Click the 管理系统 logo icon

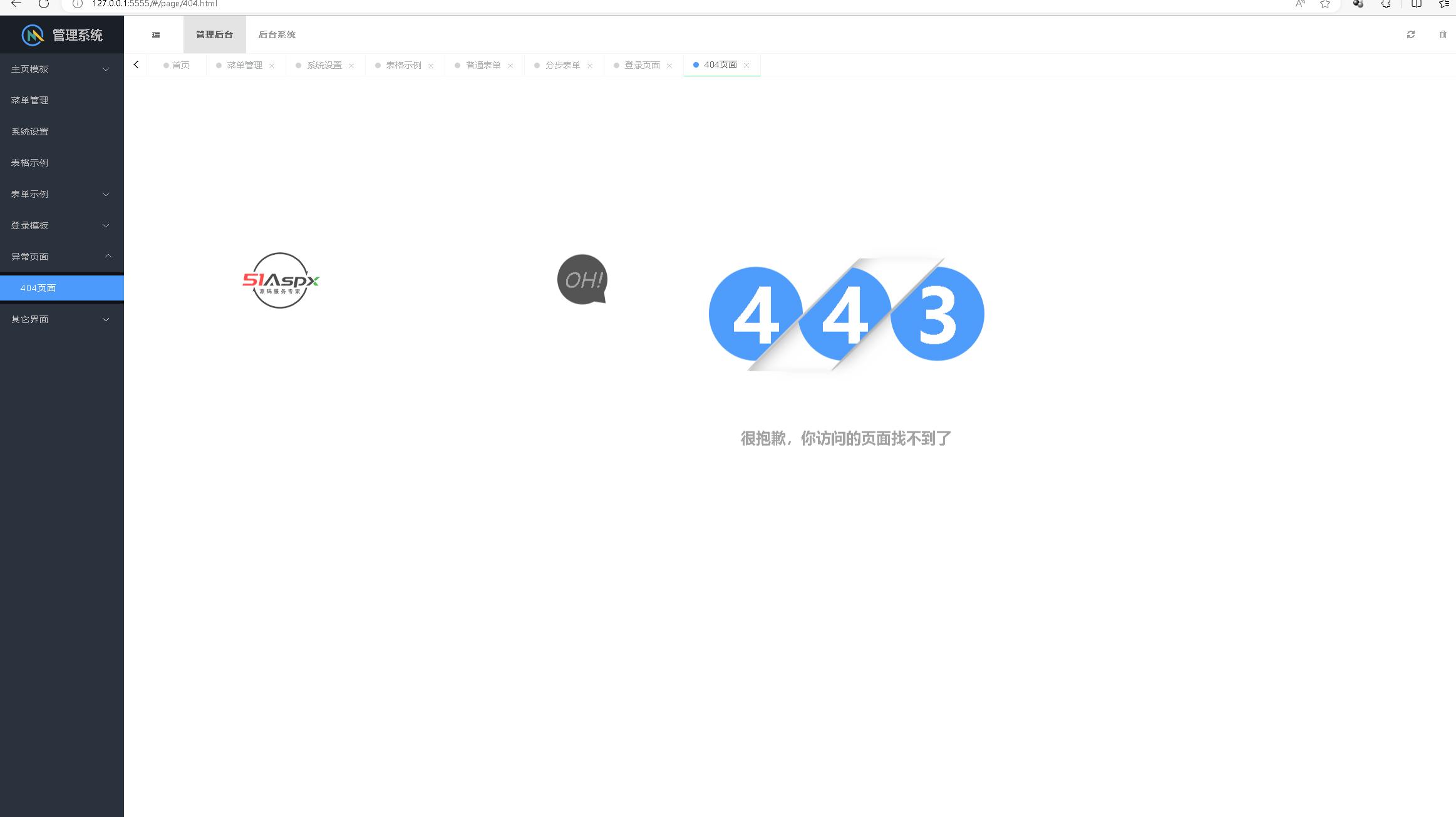33,35
